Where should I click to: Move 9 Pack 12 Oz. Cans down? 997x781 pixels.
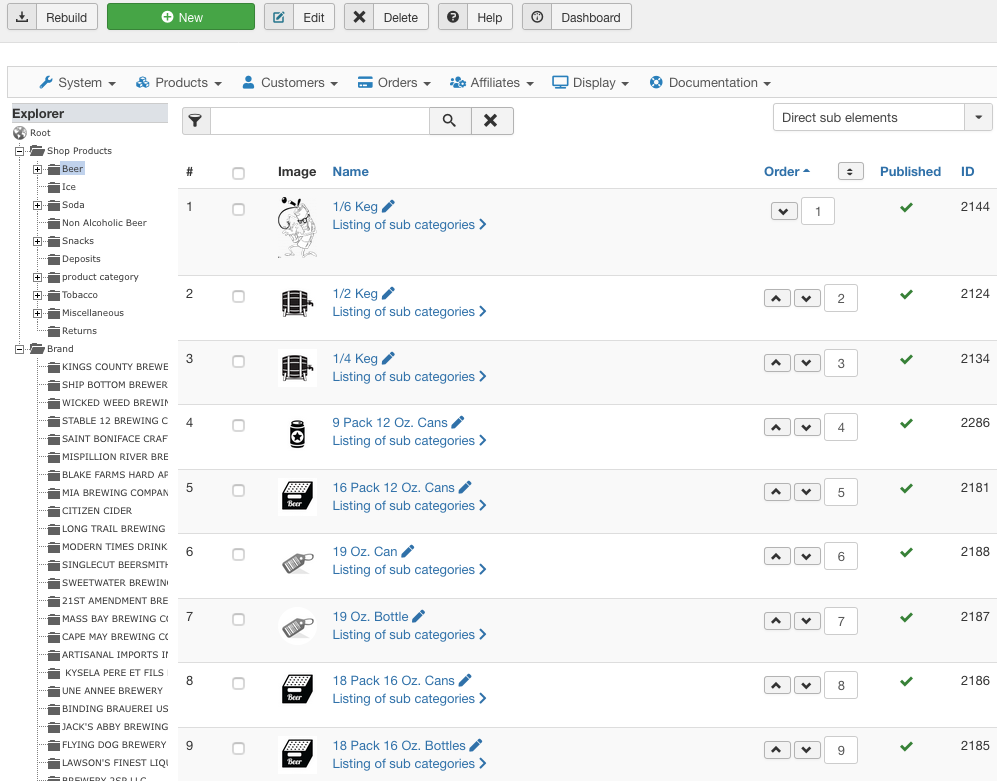[x=807, y=427]
